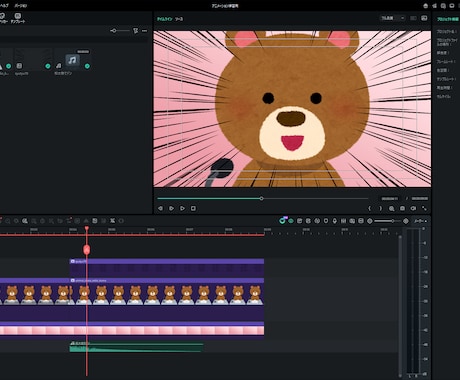Zoom in the timeline with plus button
Image resolution: width=460 pixels, height=380 pixels.
pyautogui.click(x=406, y=221)
